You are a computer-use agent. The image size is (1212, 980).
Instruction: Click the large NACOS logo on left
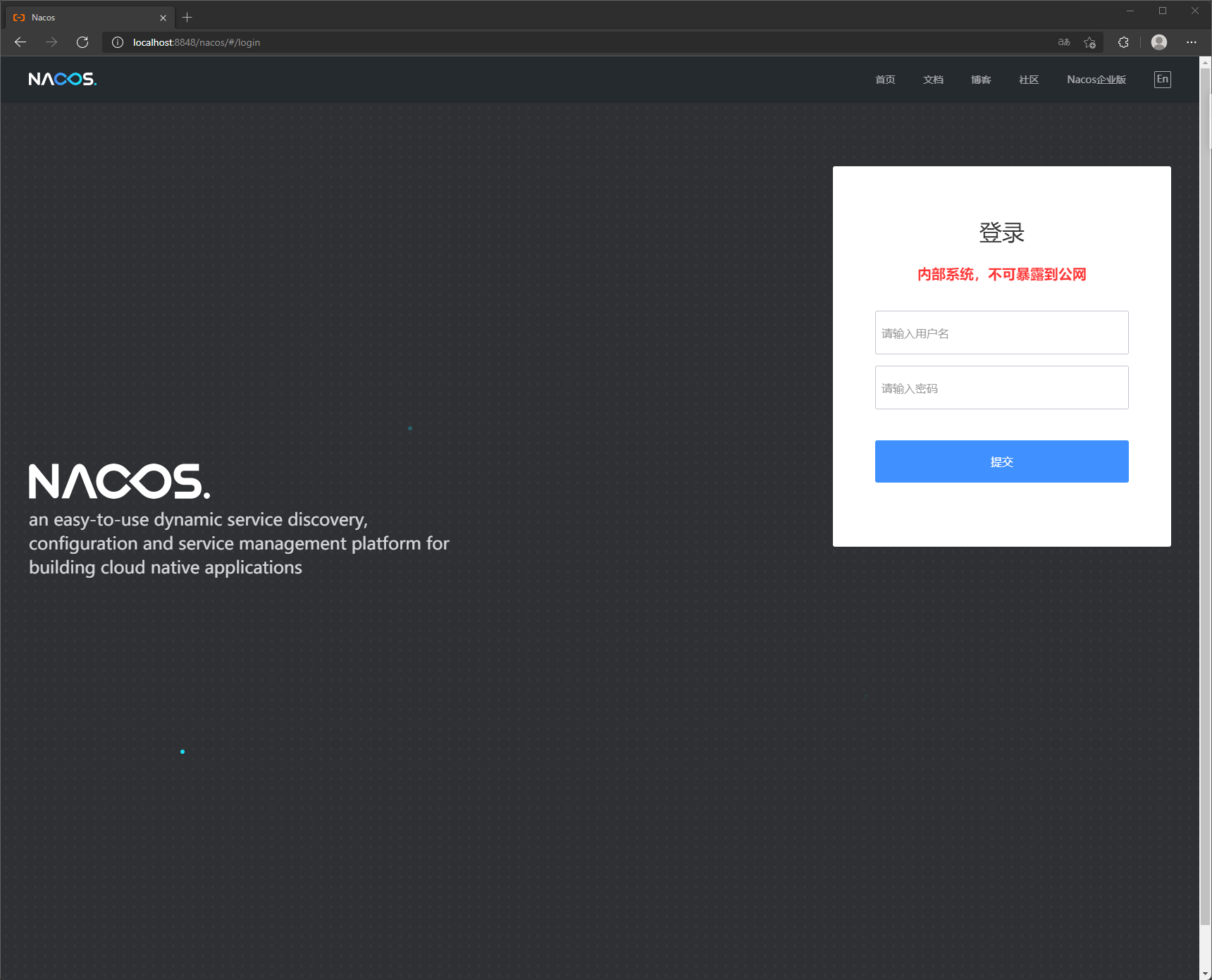(119, 481)
